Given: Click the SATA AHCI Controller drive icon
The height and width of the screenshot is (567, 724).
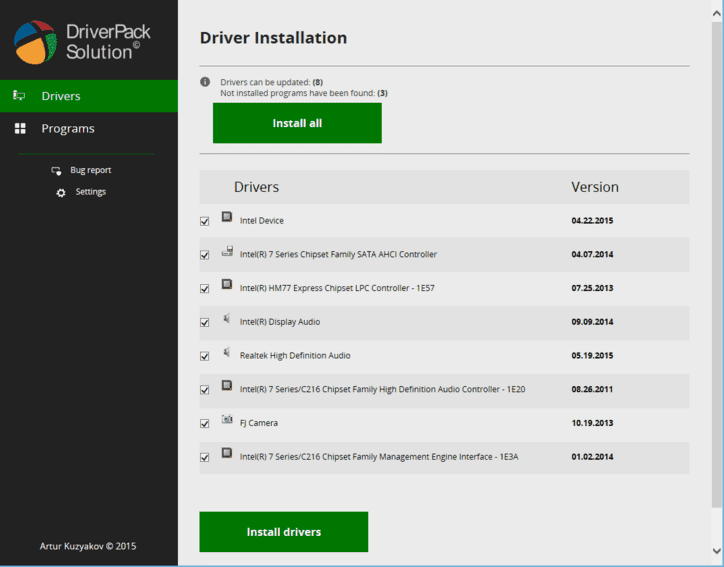Looking at the screenshot, I should (227, 251).
